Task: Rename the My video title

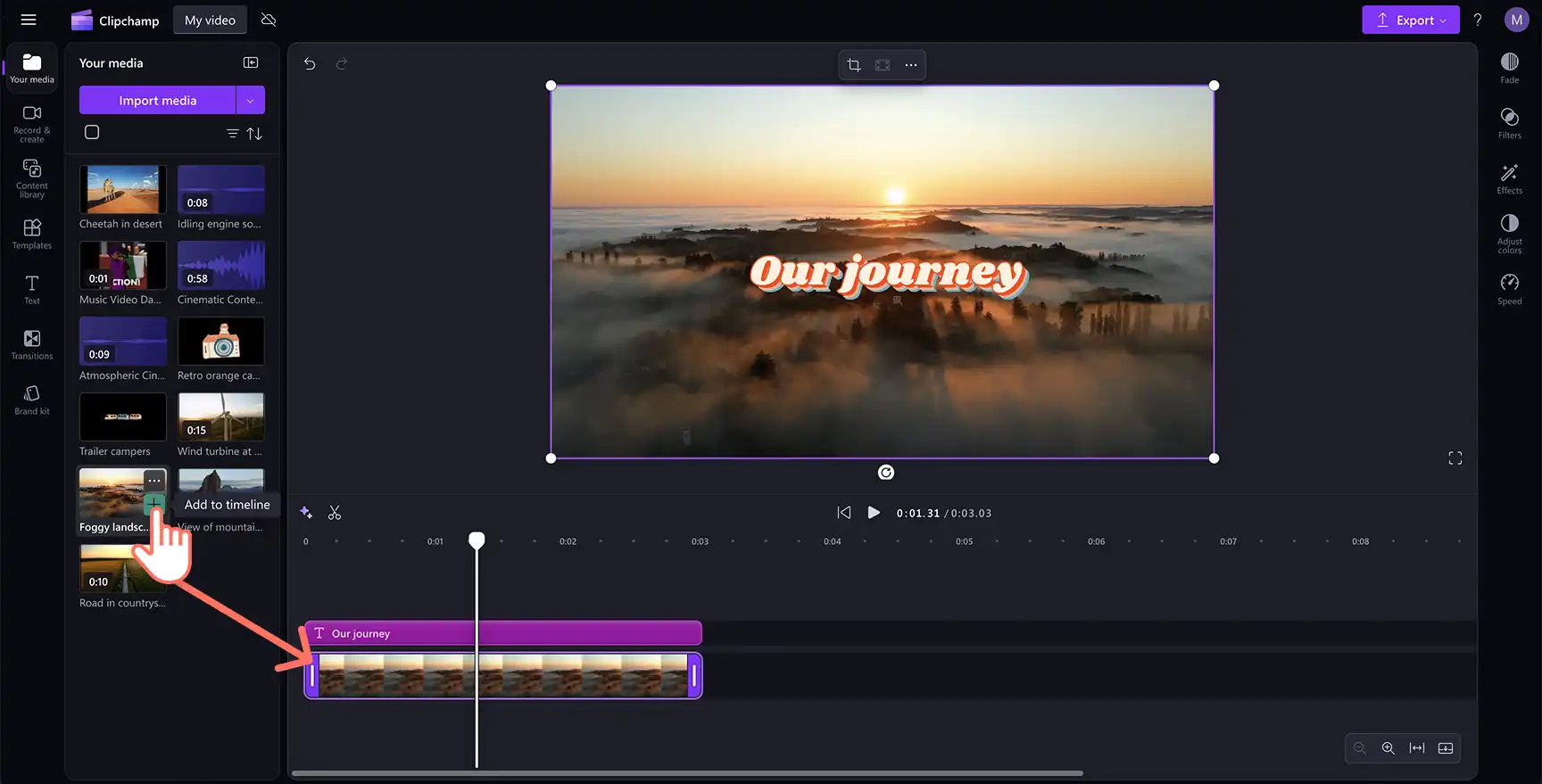Action: click(210, 20)
